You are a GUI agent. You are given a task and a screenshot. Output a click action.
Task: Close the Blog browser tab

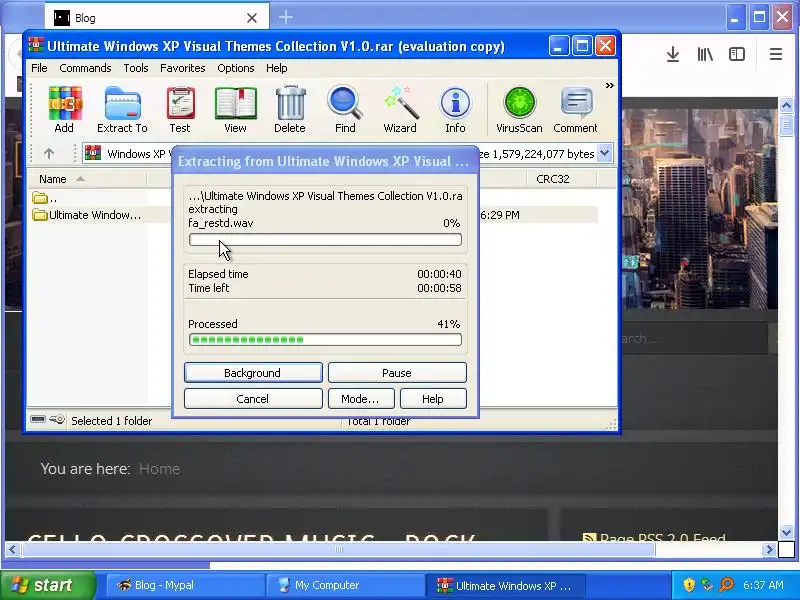(x=252, y=18)
